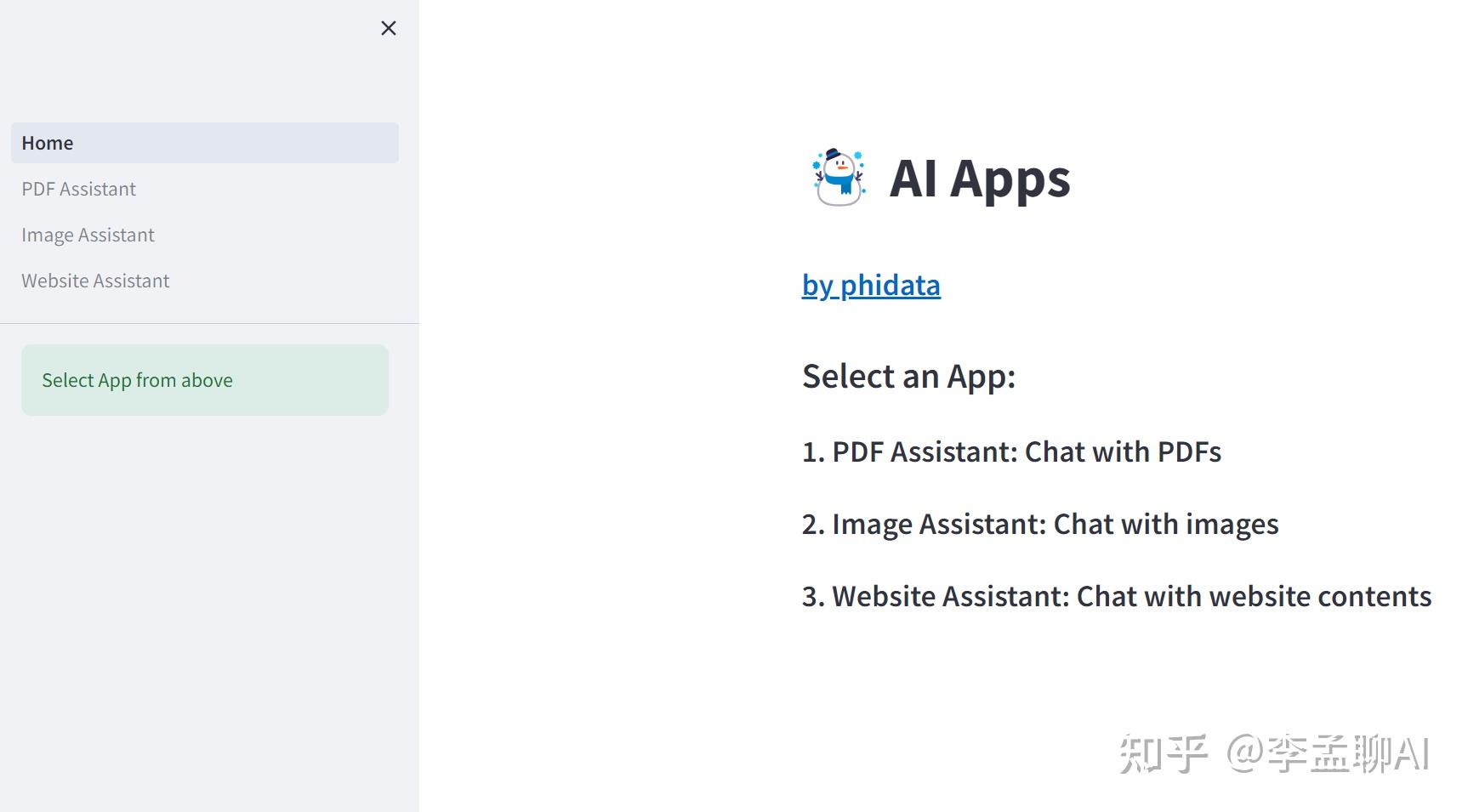Image resolution: width=1468 pixels, height=812 pixels.
Task: Click the Select an App heading
Action: (x=908, y=376)
